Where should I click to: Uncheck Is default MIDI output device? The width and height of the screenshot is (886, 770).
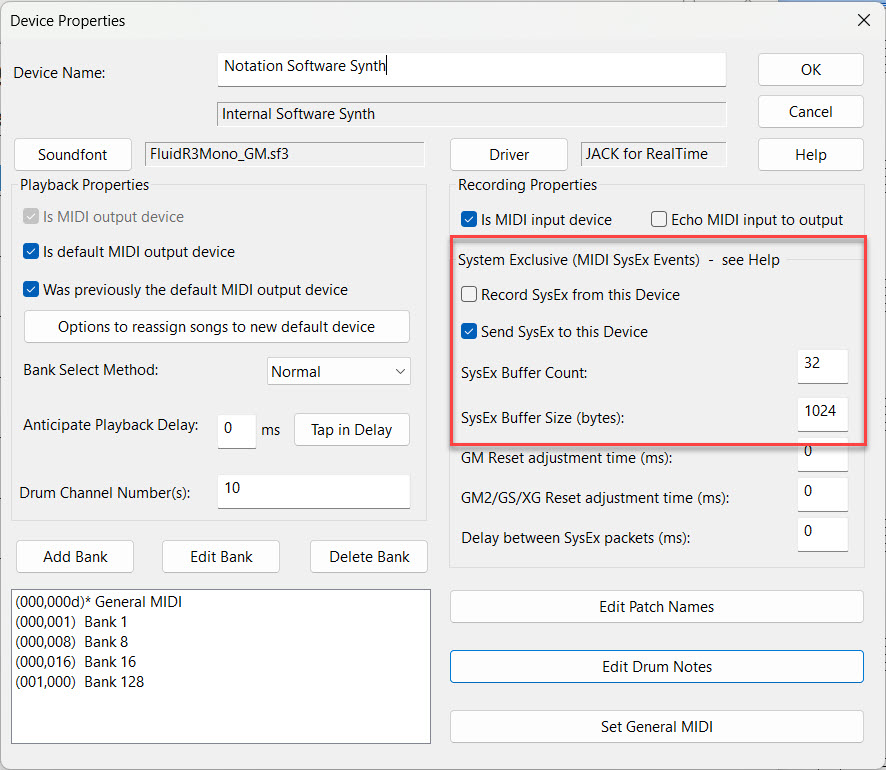[x=31, y=252]
